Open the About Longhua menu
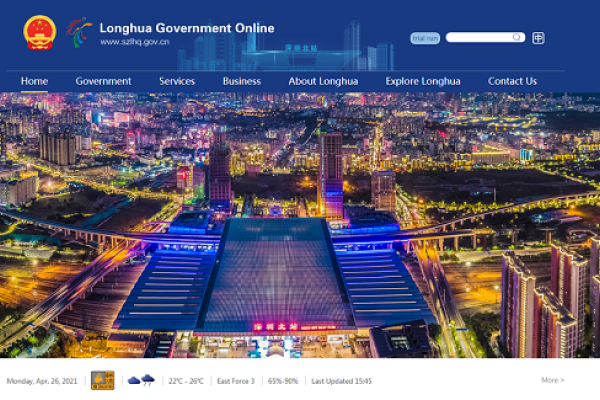600x400 pixels. (x=323, y=81)
